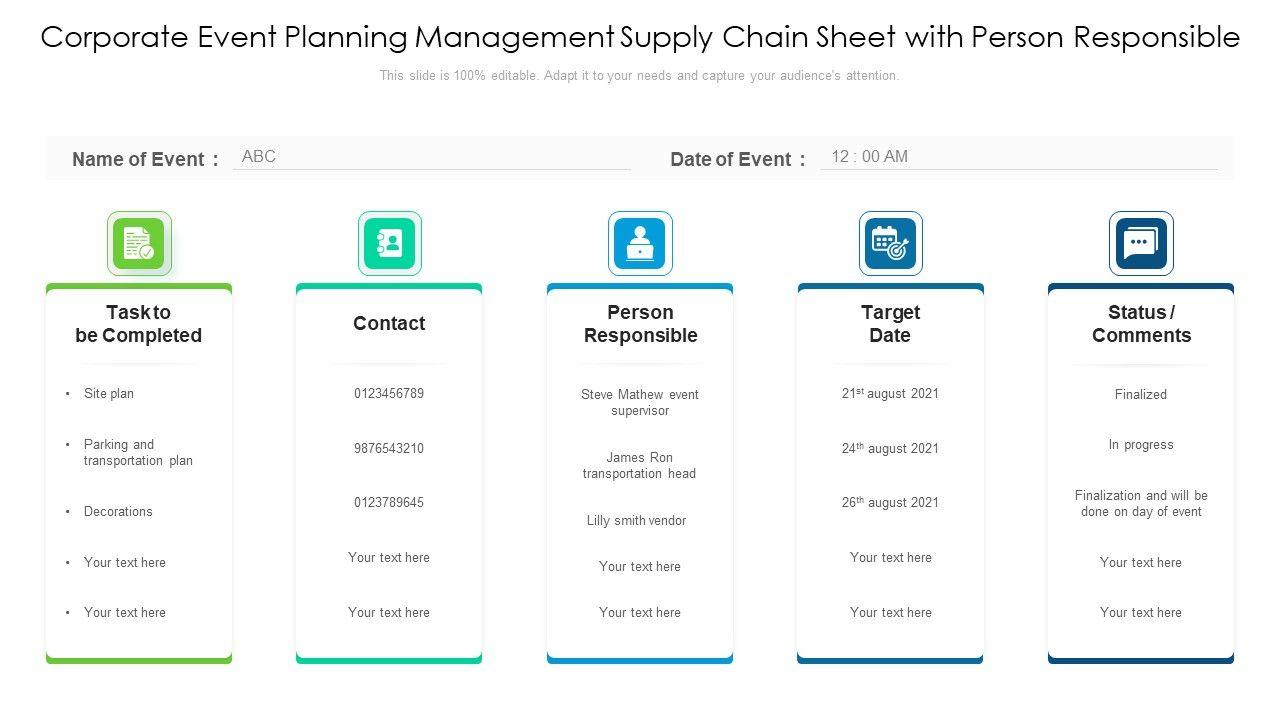Click the Status Comments chat bubble icon
The image size is (1280, 720).
pyautogui.click(x=1141, y=243)
